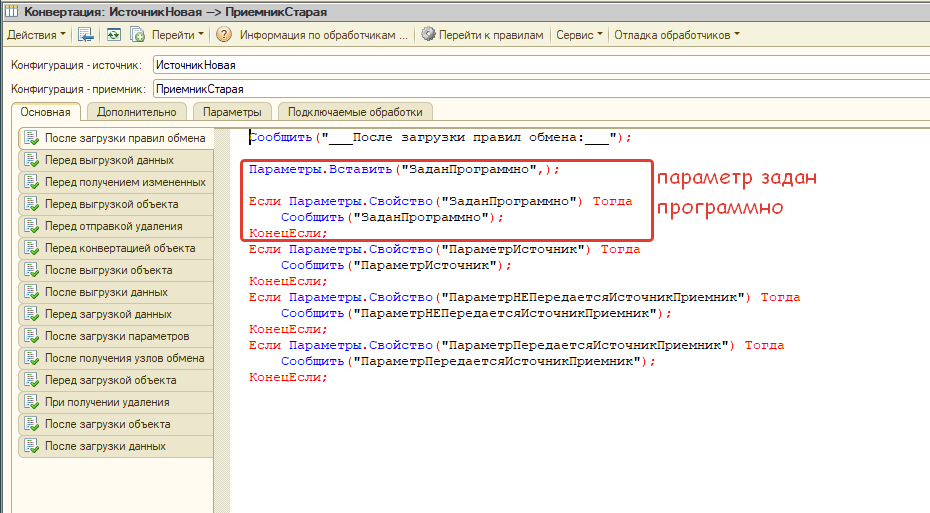Click icon of Перед отправкой удаления

(31, 226)
